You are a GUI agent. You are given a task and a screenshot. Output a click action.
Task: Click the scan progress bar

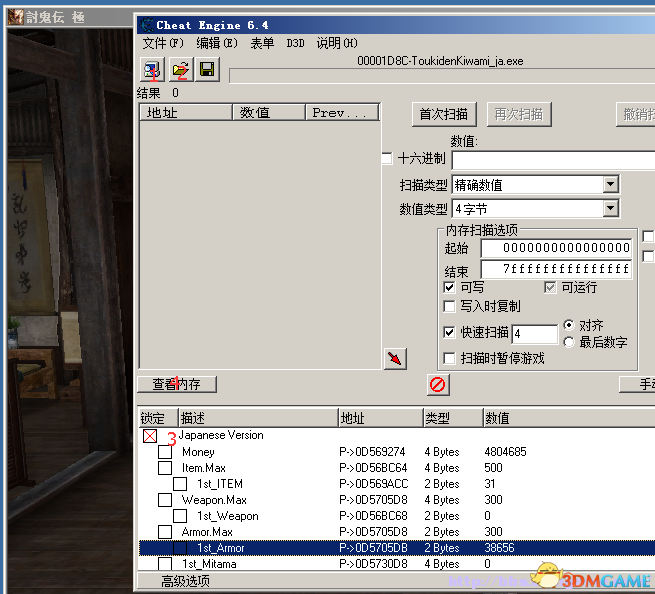442,76
